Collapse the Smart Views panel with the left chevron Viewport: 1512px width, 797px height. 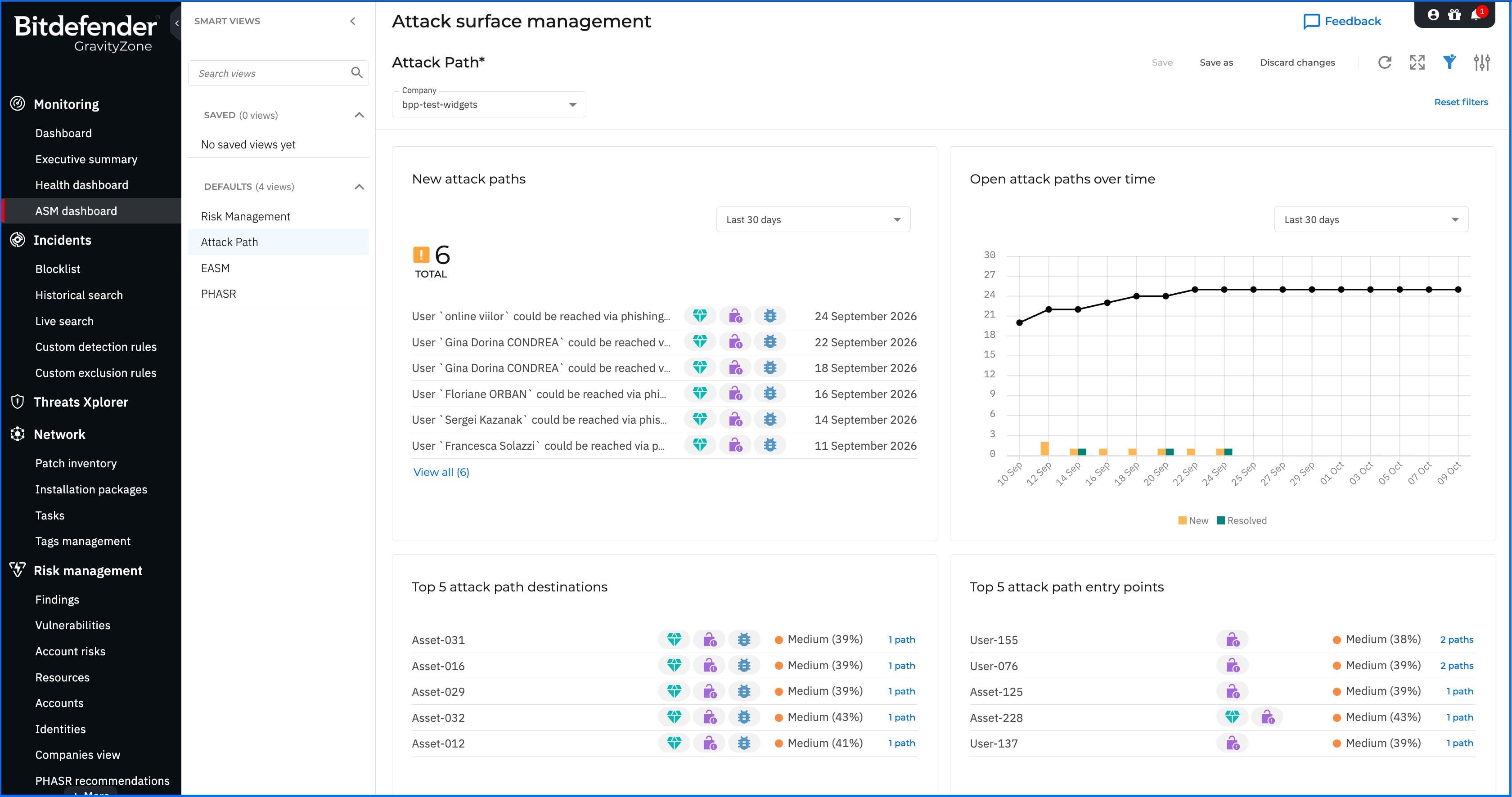pyautogui.click(x=353, y=21)
